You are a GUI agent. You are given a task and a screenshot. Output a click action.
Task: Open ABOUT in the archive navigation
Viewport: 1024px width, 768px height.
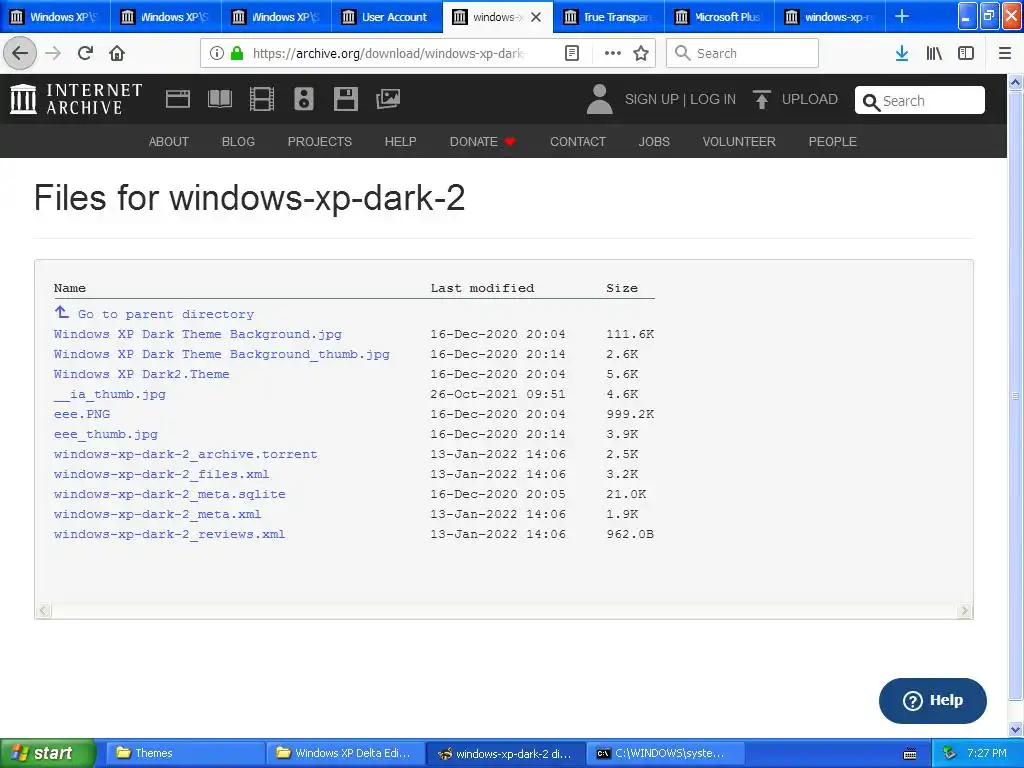168,142
